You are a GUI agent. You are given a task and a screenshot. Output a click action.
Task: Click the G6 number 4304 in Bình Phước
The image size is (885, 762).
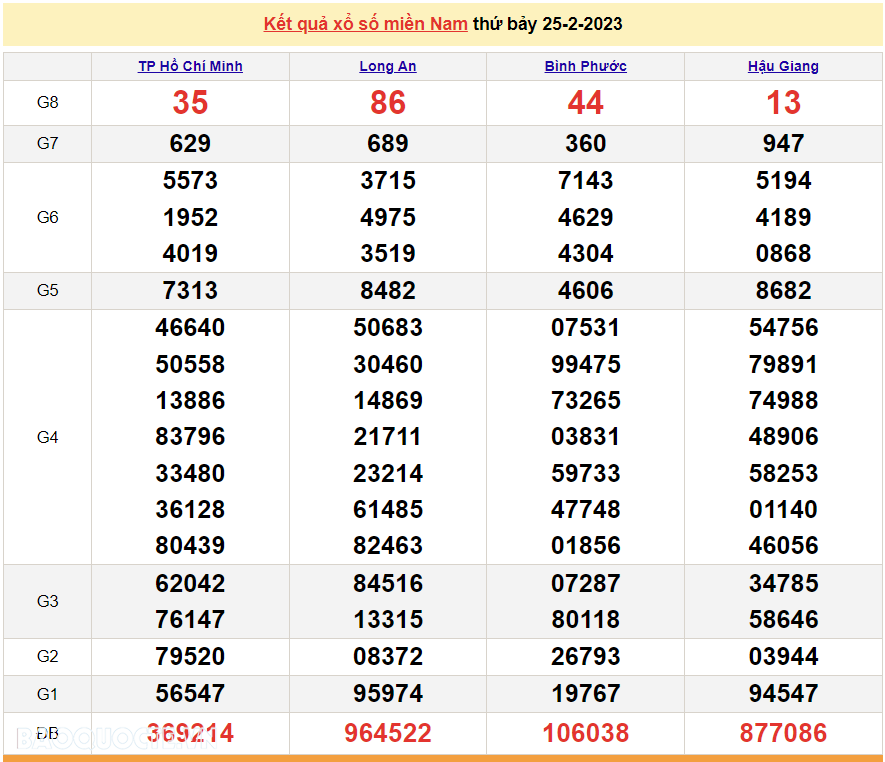click(x=585, y=253)
